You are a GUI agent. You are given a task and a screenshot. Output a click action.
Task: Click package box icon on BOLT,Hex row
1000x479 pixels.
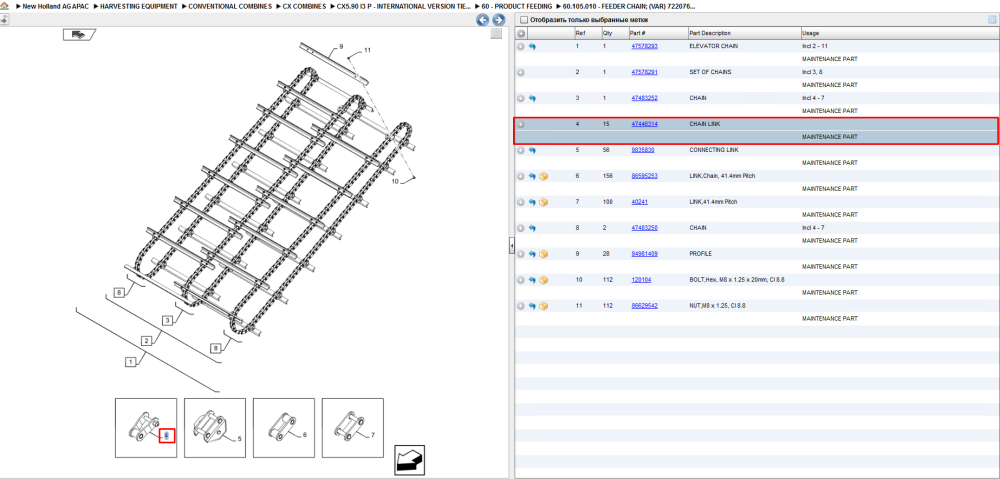pyautogui.click(x=544, y=280)
